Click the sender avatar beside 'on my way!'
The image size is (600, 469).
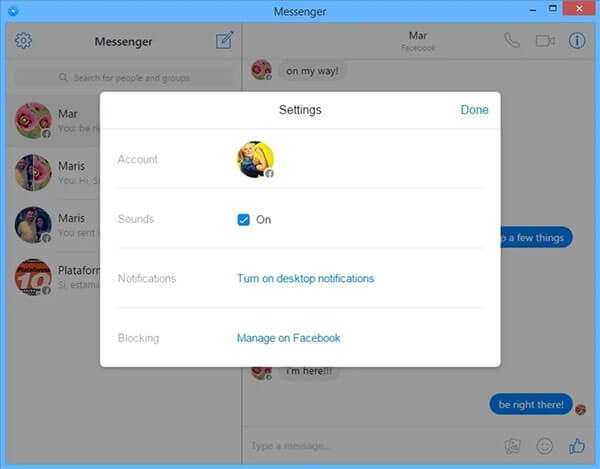(x=261, y=70)
